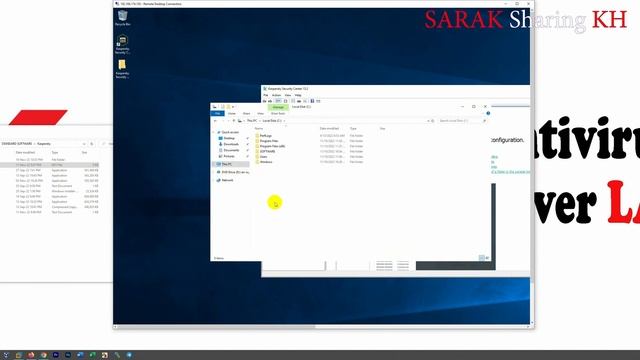Open the Program Files (x86) folder
This screenshot has height=360, width=640.
pyautogui.click(x=270, y=146)
